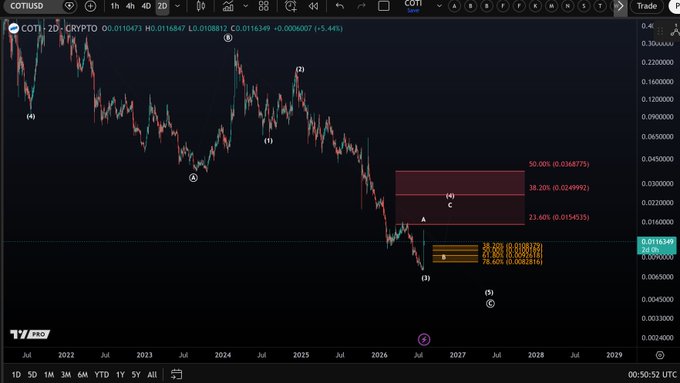Screen dimensions: 680x383
Task: Set range to 3M
Action: click(65, 374)
